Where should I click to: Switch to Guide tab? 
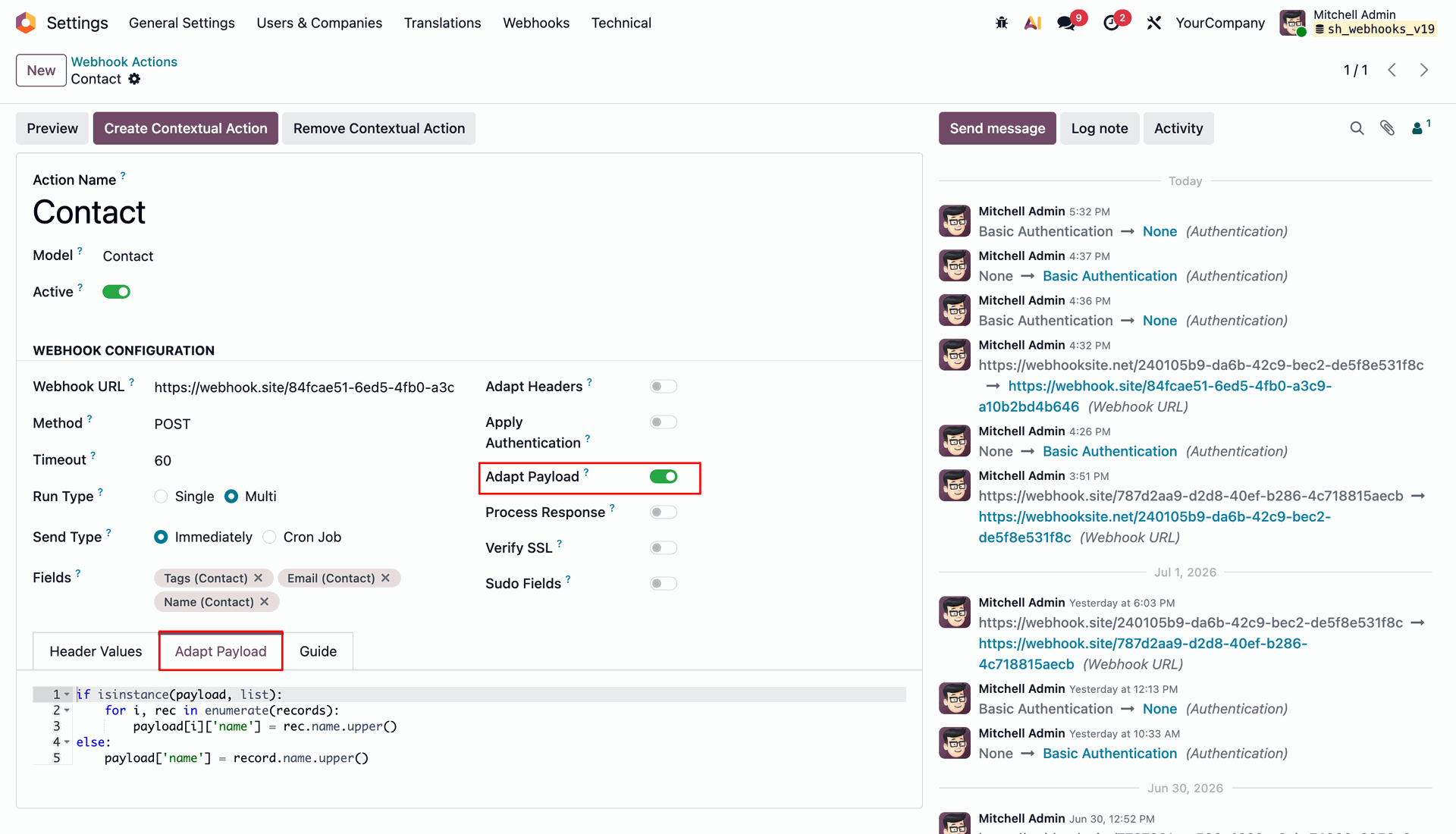click(x=318, y=651)
